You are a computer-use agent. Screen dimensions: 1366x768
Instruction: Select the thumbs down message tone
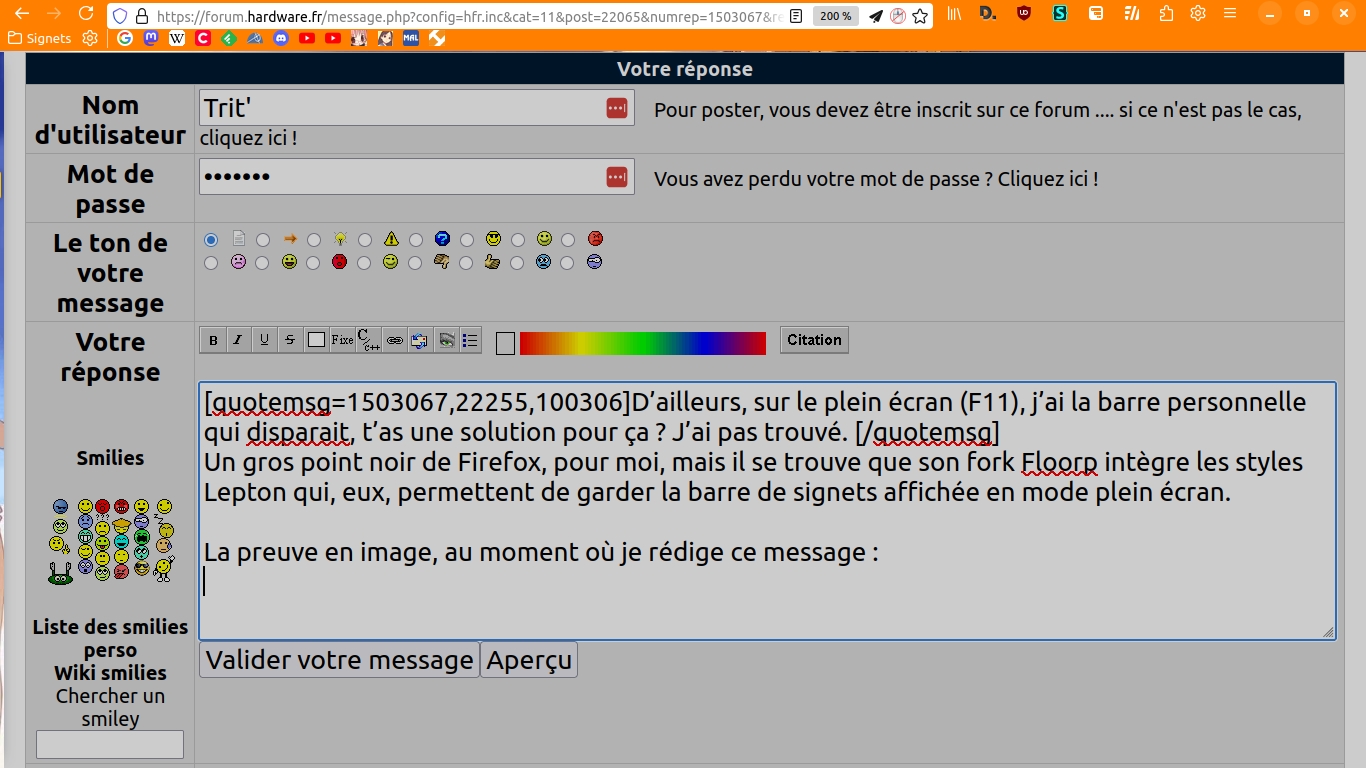coord(415,263)
